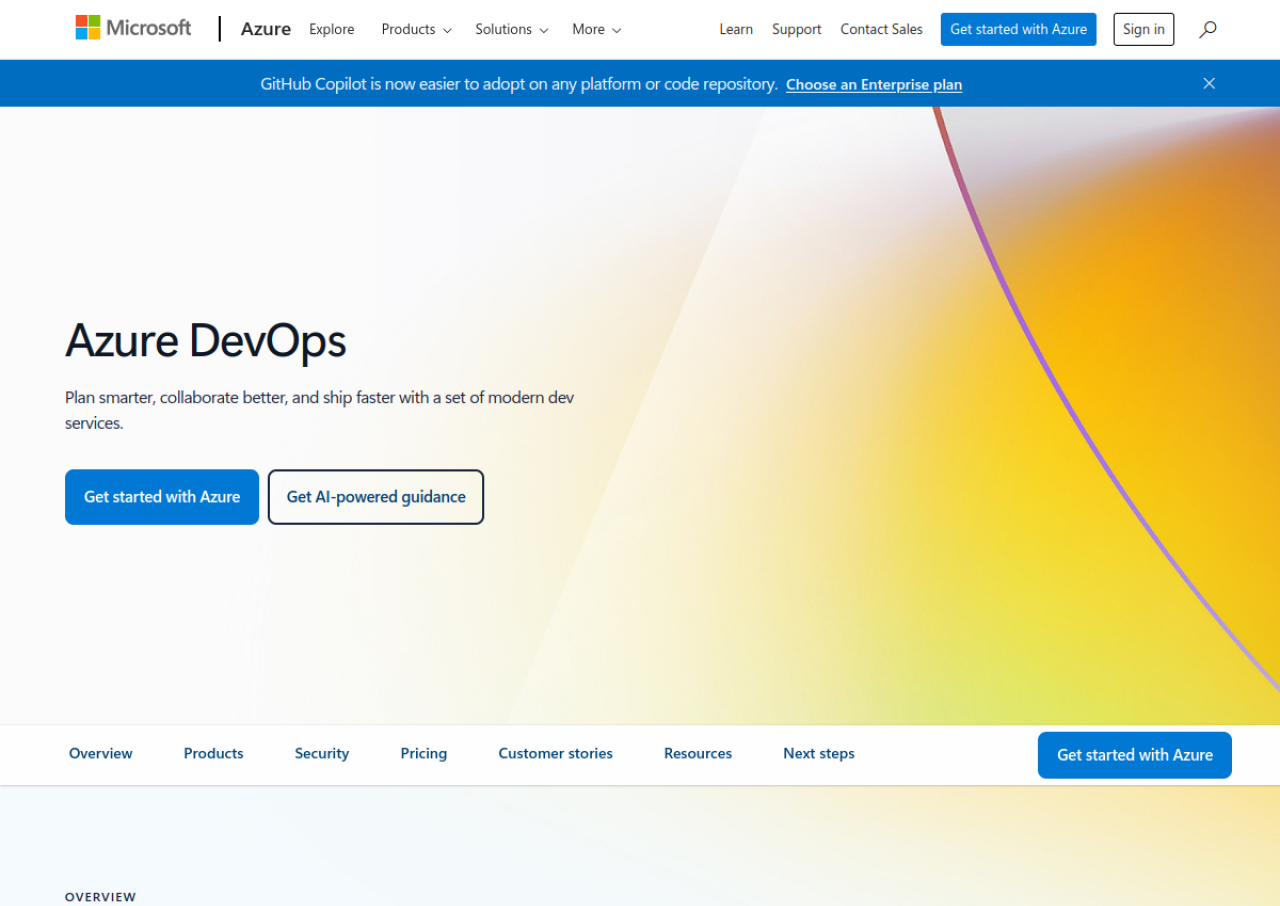Dismiss the GitHub Copilot banner
The image size is (1280, 906).
click(x=1209, y=83)
